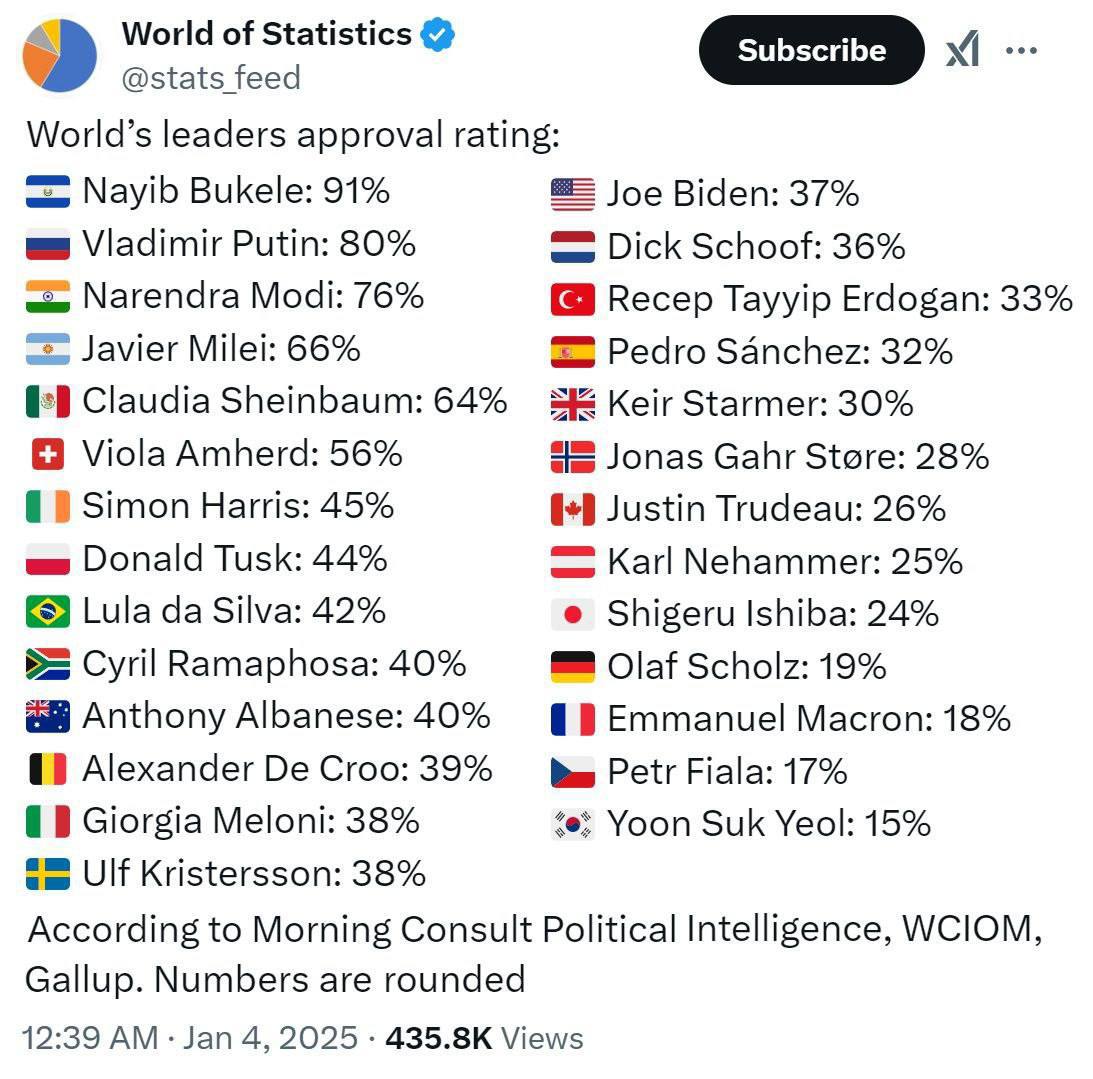Click the Subscribe button
The width and height of the screenshot is (1093, 1079).
pos(811,50)
